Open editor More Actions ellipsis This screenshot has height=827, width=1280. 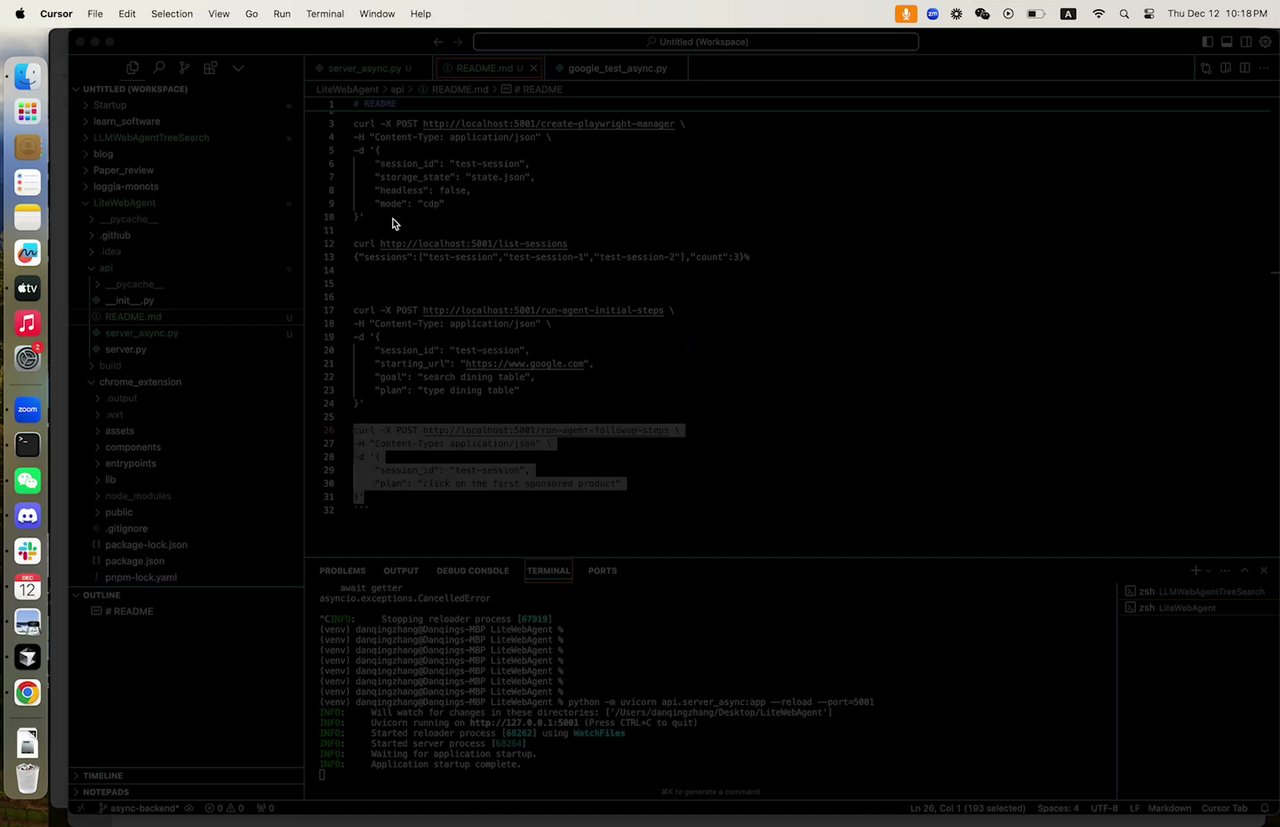pos(1264,68)
